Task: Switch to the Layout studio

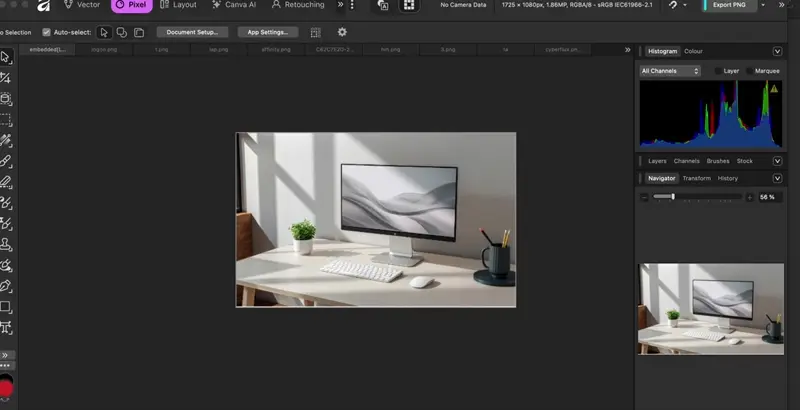Action: pos(178,5)
